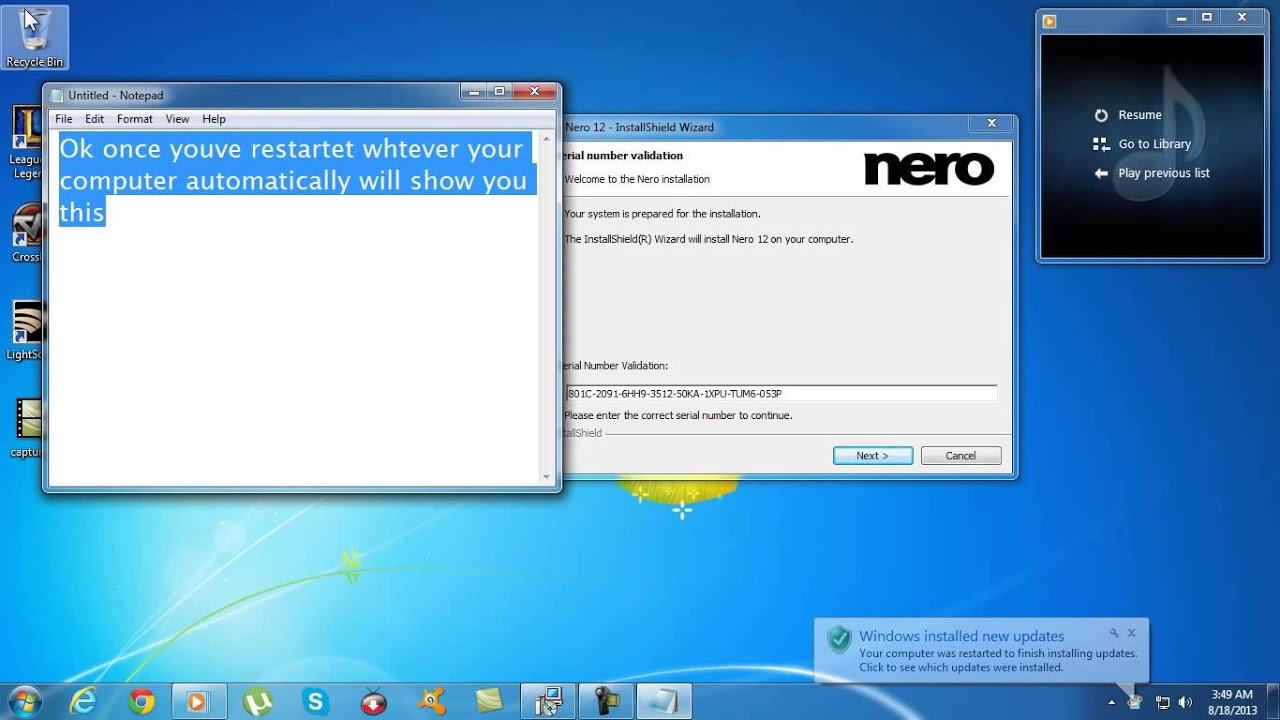Click Resume in the media player

click(x=1128, y=115)
